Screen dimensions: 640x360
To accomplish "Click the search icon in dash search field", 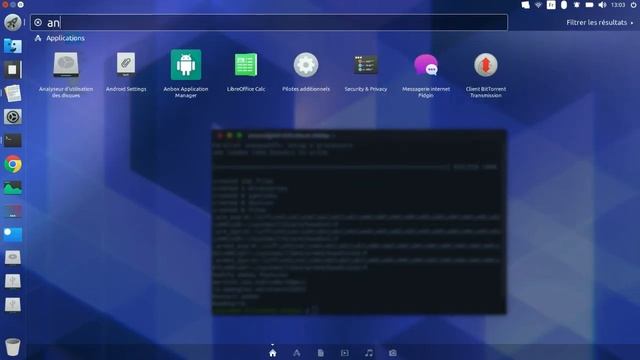I will tap(38, 22).
